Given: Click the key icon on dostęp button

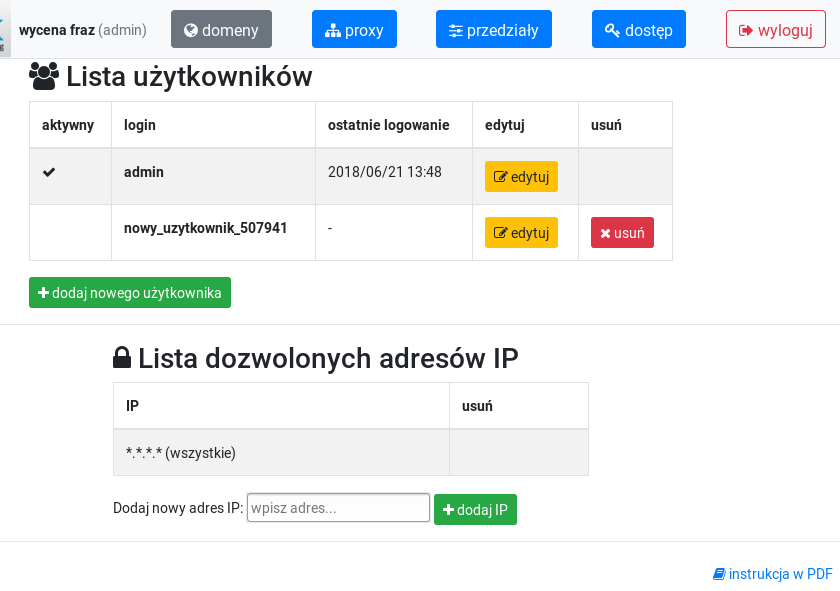Looking at the screenshot, I should click(x=613, y=30).
